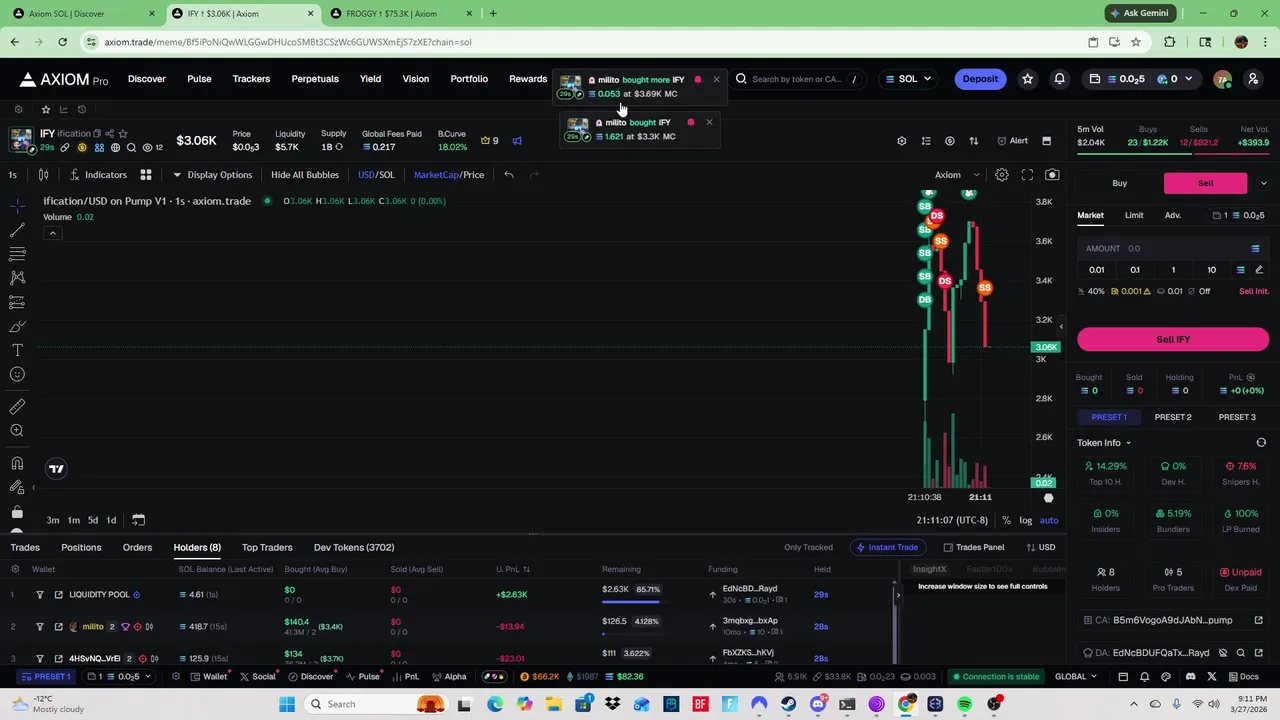
Task: Open the date range calendar icon
Action: tap(138, 520)
